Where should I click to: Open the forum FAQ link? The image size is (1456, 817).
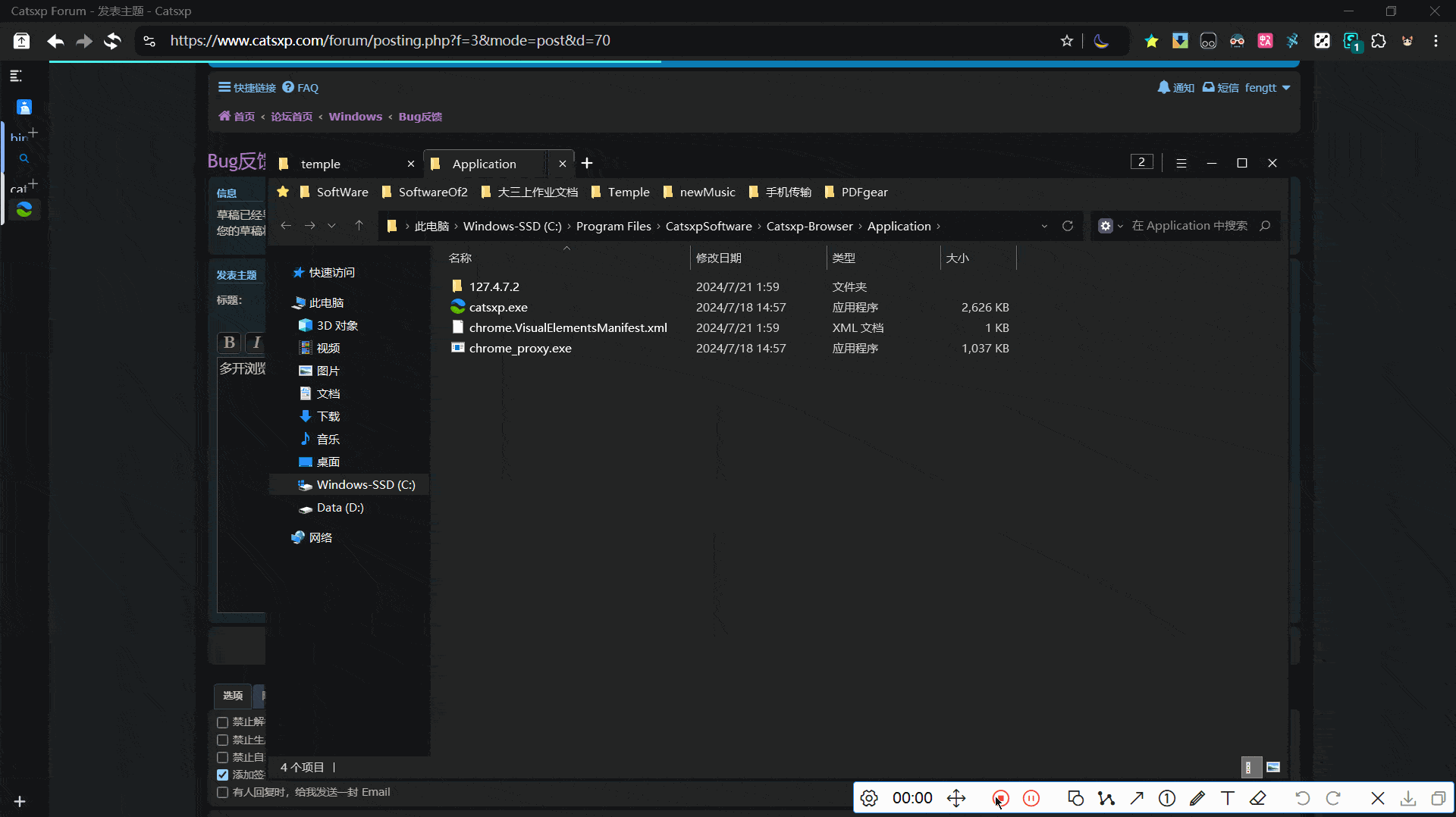tap(300, 88)
